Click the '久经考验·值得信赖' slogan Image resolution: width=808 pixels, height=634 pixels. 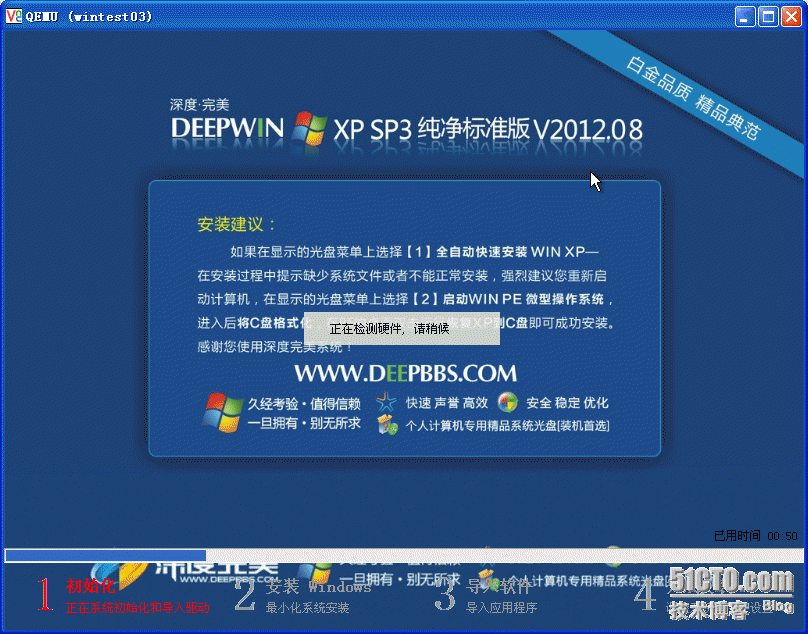[x=304, y=404]
